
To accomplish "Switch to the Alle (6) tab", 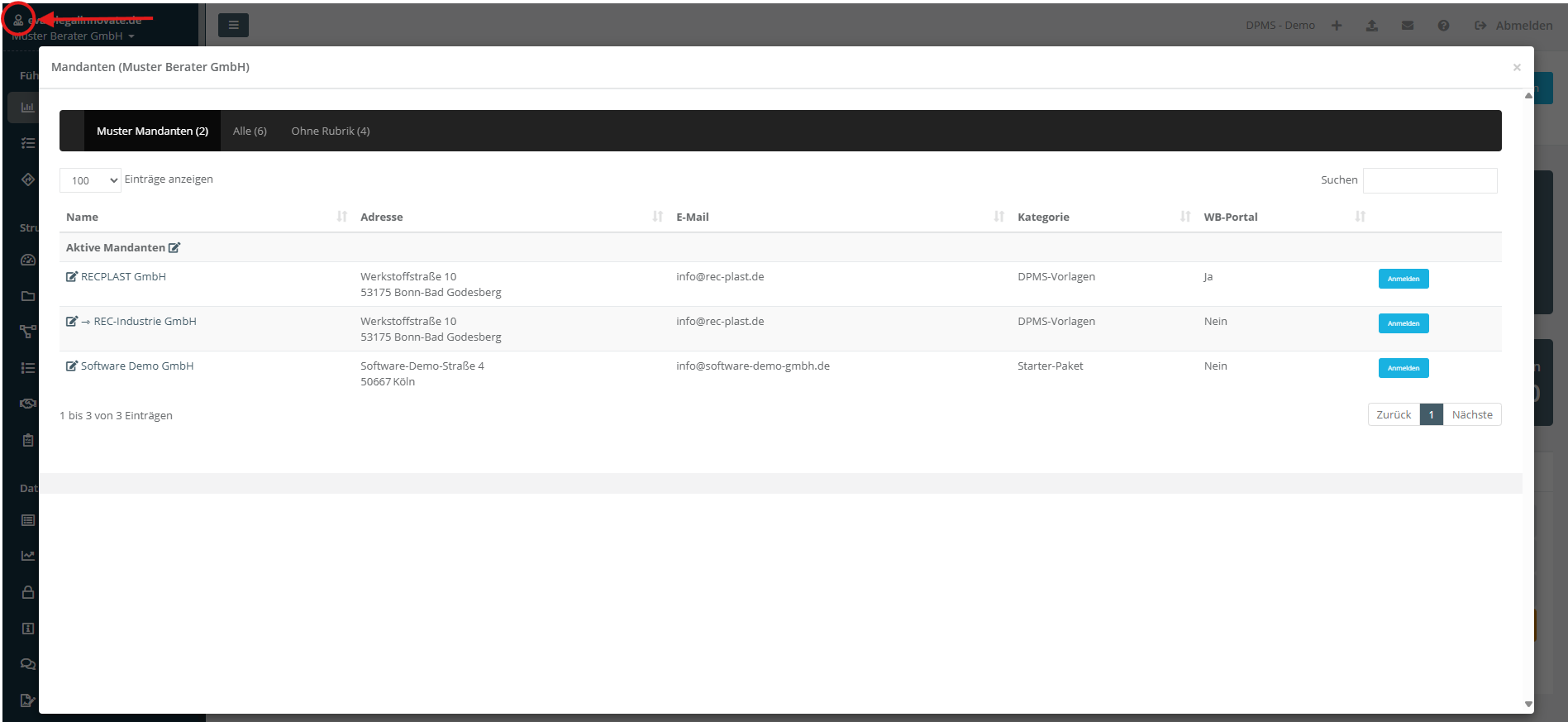I will point(250,131).
